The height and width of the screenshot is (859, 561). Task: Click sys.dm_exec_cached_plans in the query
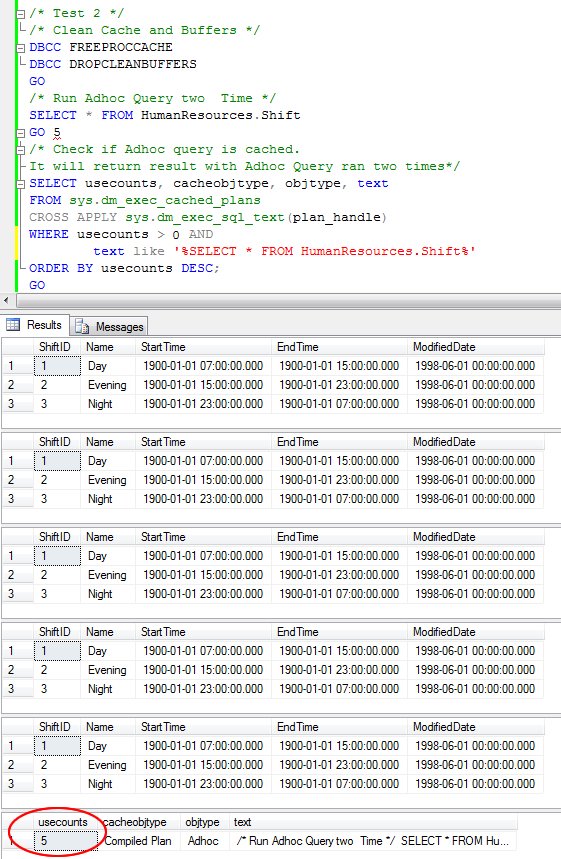pyautogui.click(x=165, y=201)
